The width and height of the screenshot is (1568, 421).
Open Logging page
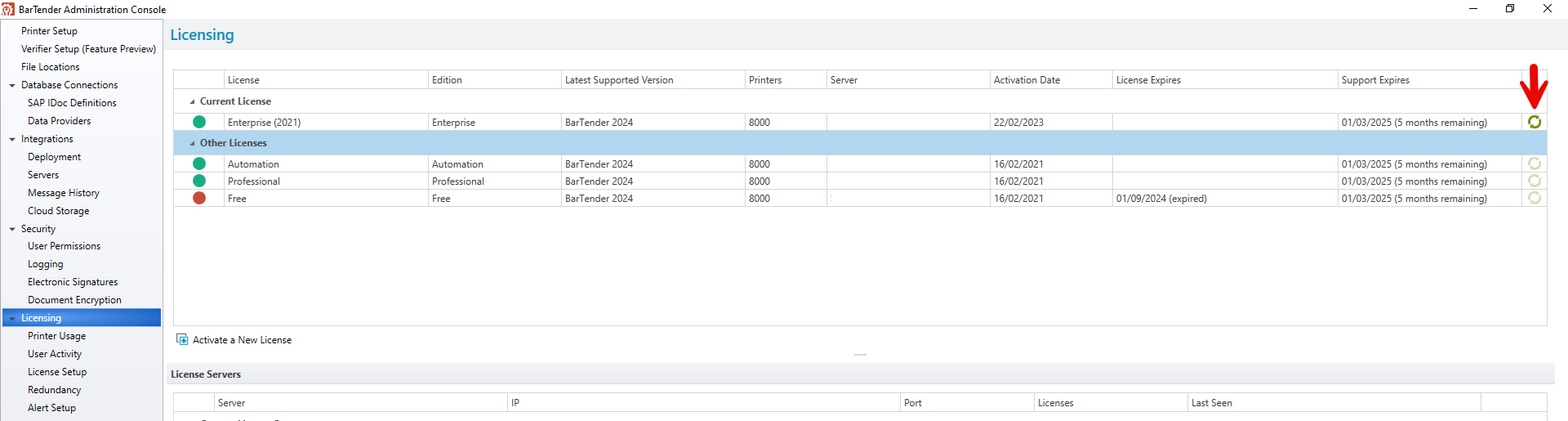pos(46,264)
